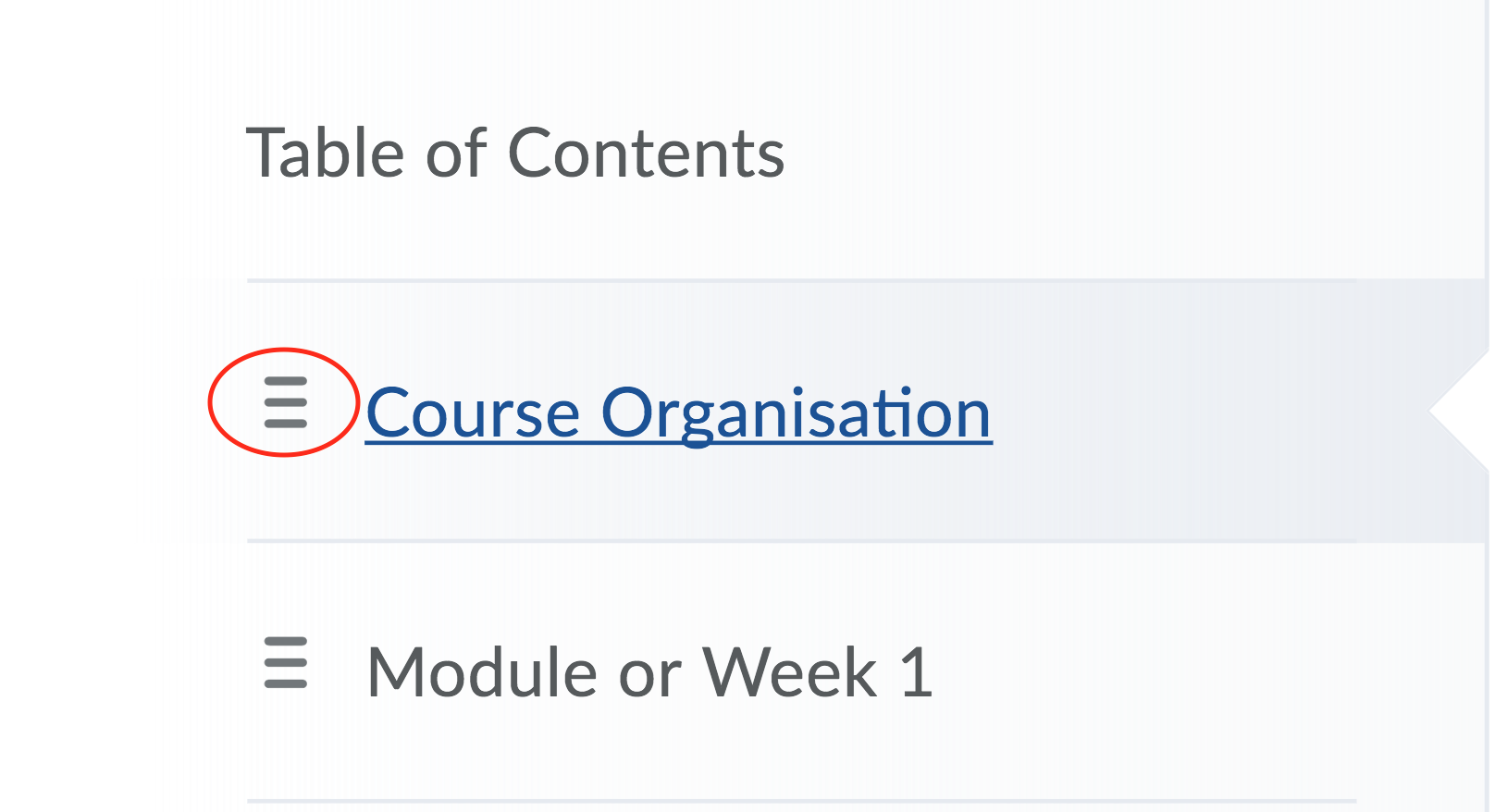Click the white arrow notch on the selected row
The image size is (1495, 812).
coord(1460,412)
